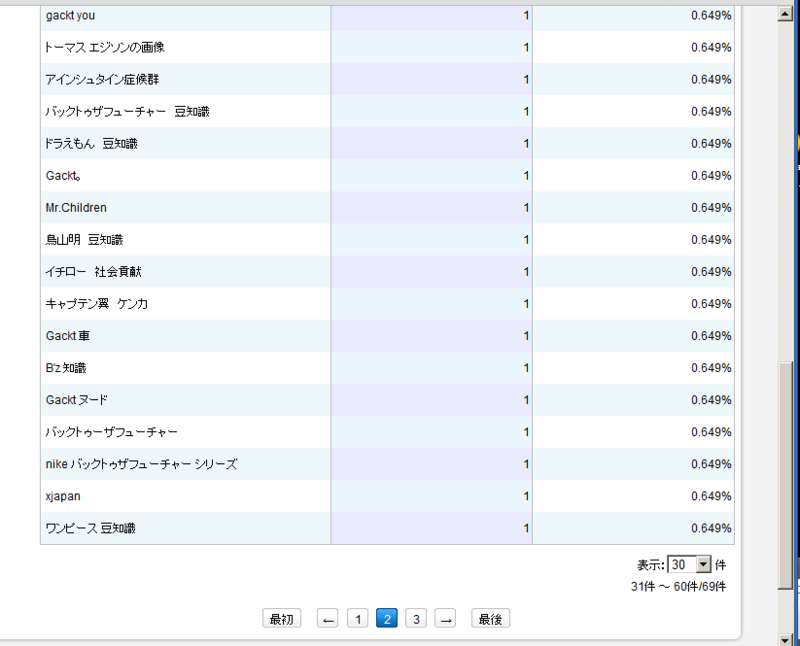
Task: Open page 3 of results
Action: click(416, 618)
